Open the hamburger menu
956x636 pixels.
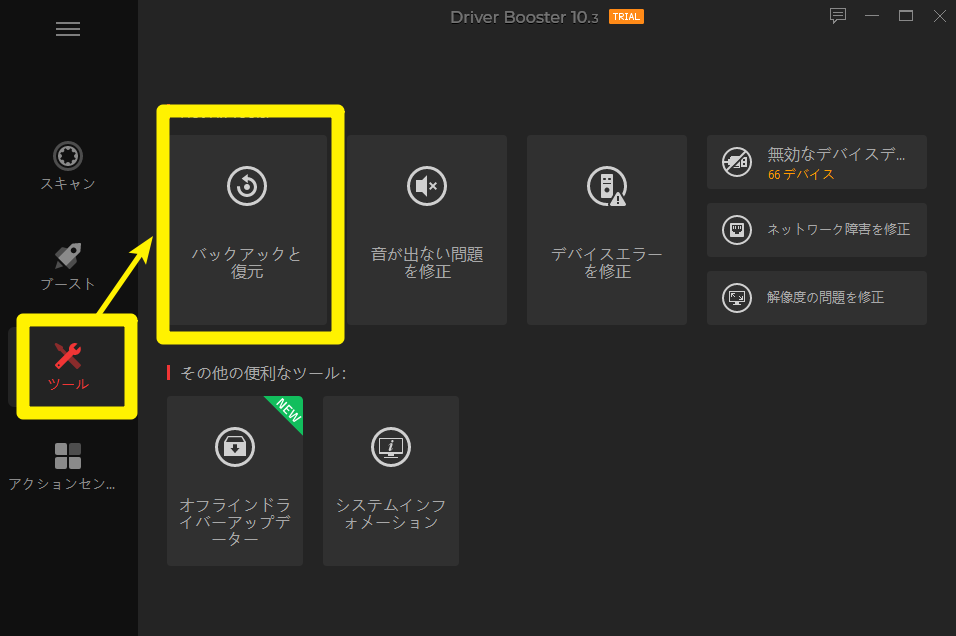pos(68,29)
